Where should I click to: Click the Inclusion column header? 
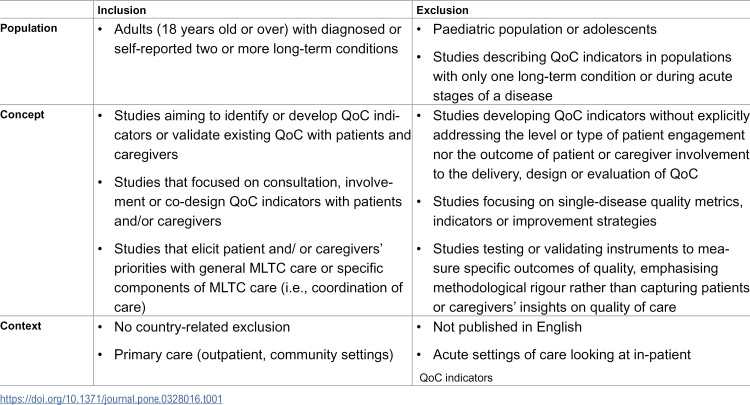click(x=121, y=10)
